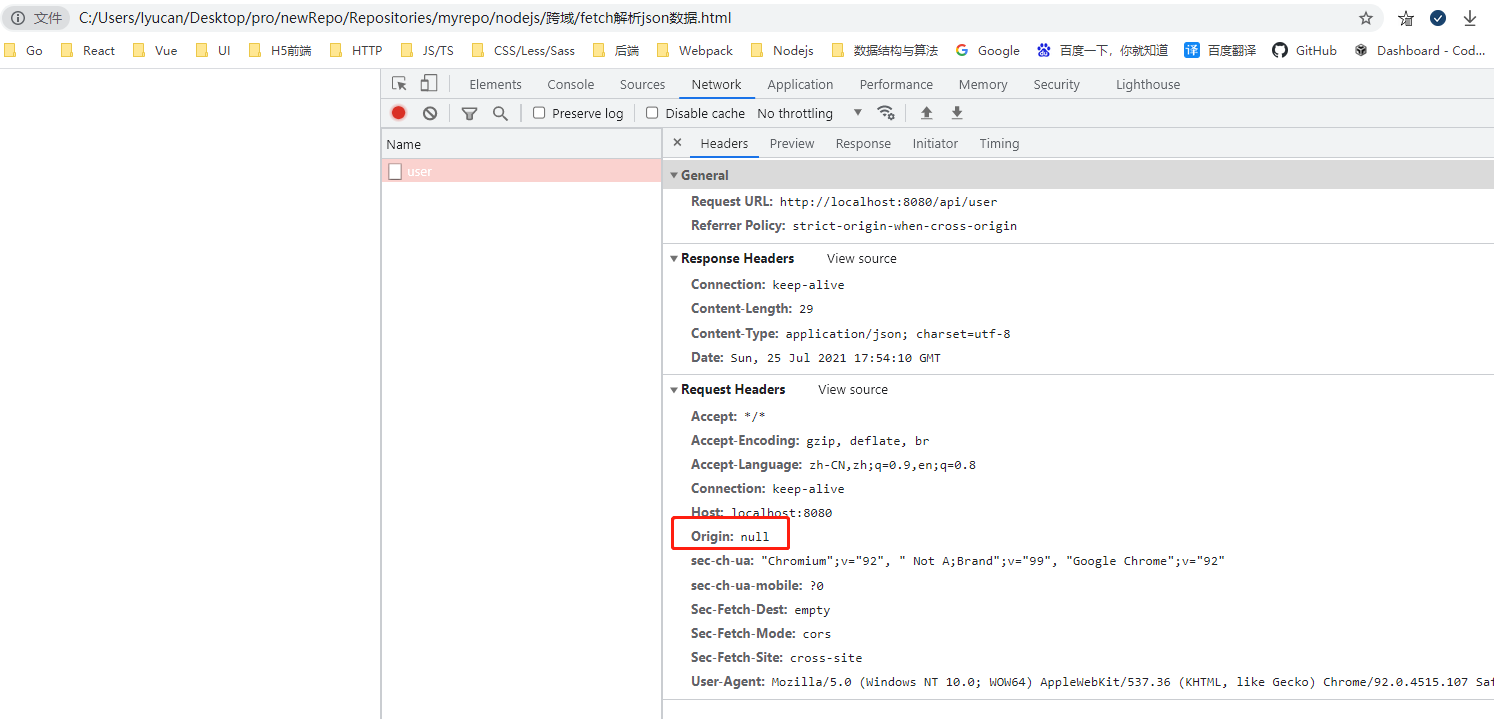Open the Response detail tab

863,143
